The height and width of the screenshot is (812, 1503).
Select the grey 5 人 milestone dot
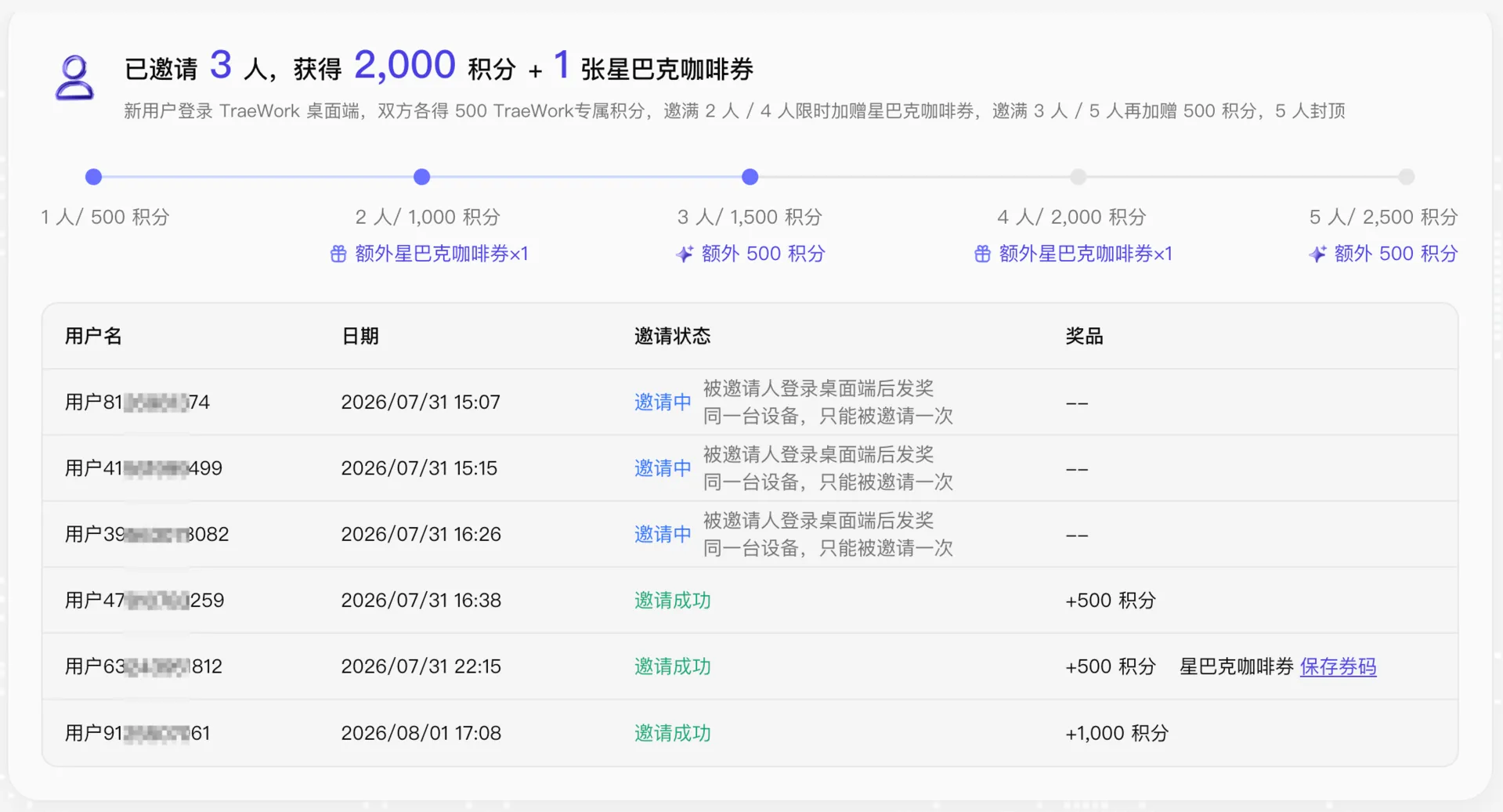tap(1407, 177)
